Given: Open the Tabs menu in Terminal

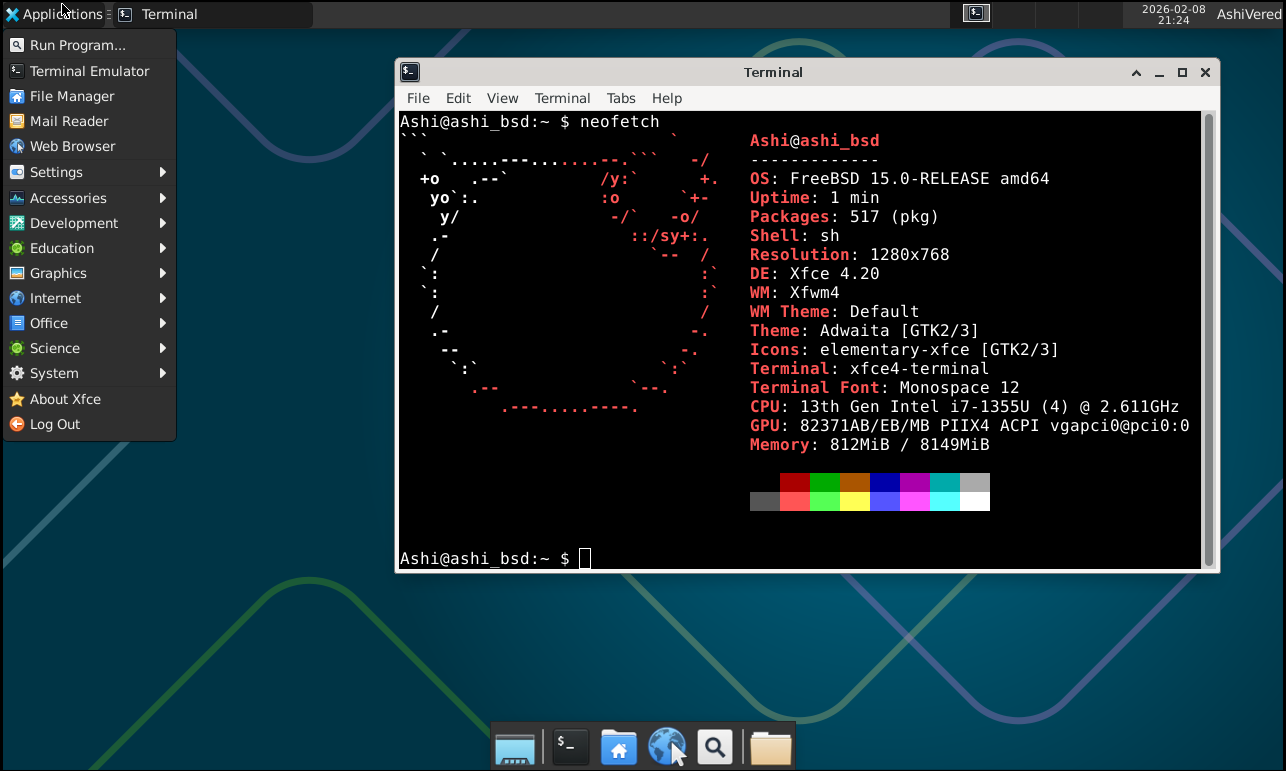Looking at the screenshot, I should point(621,98).
